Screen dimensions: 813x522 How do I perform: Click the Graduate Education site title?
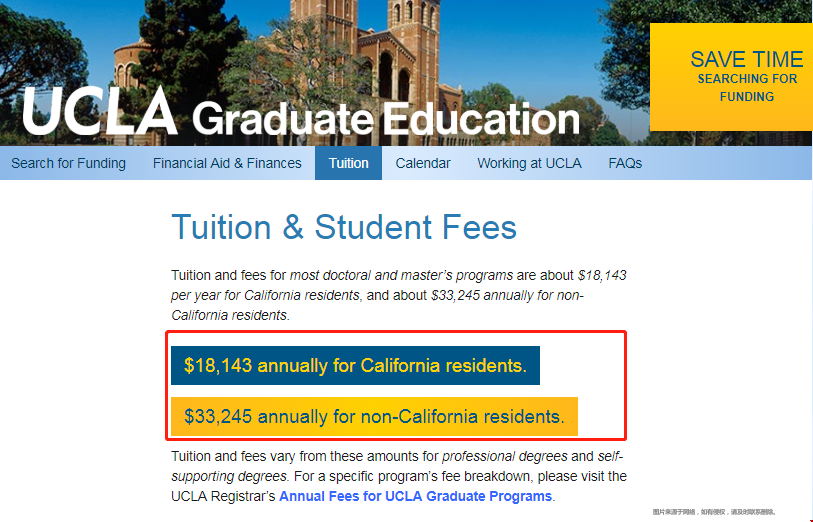point(386,118)
